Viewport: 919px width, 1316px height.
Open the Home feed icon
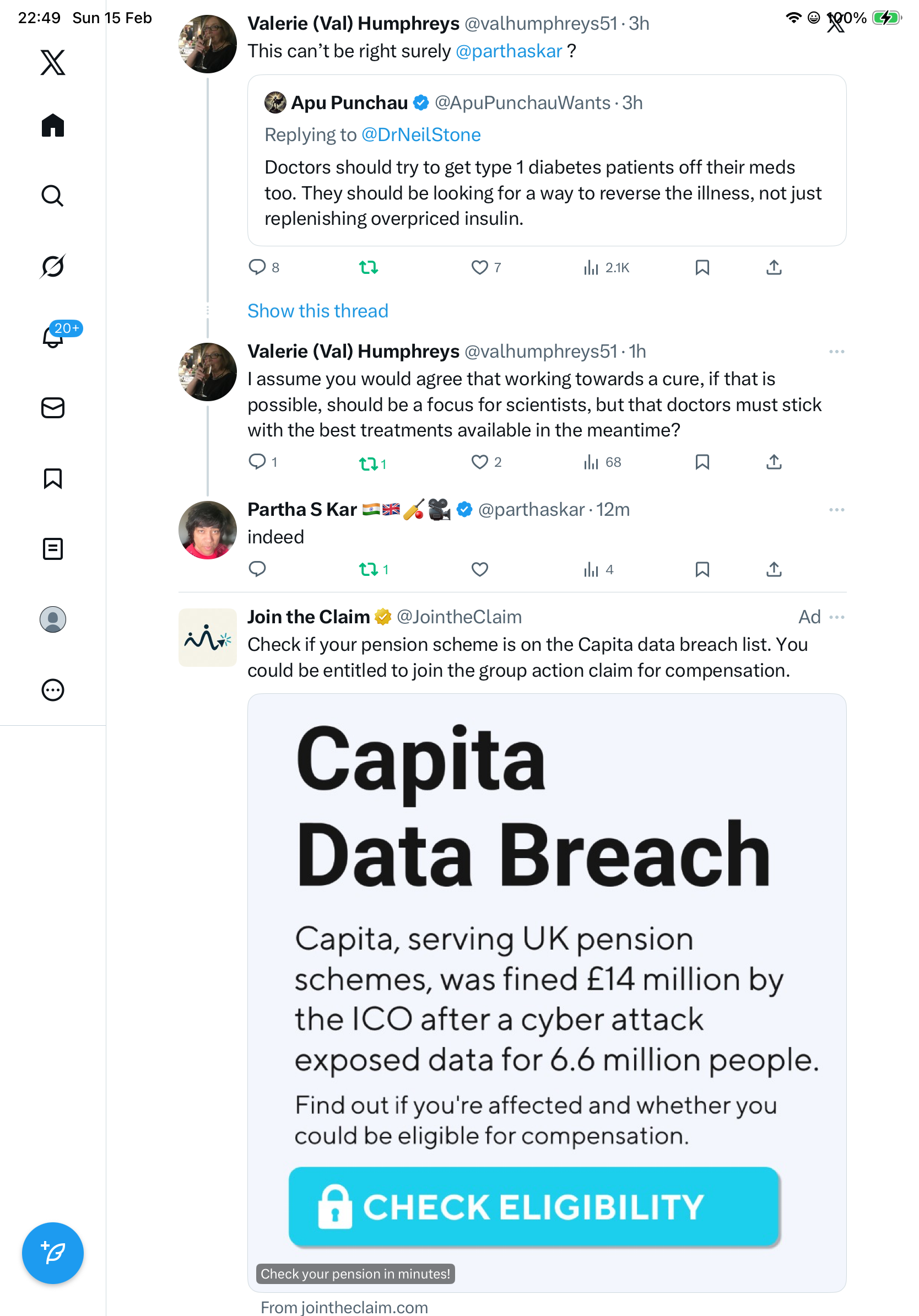53,126
